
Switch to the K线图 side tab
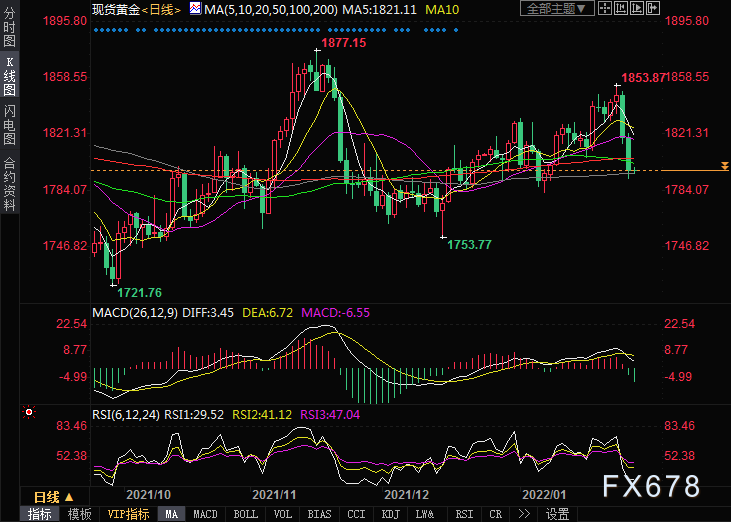point(9,76)
